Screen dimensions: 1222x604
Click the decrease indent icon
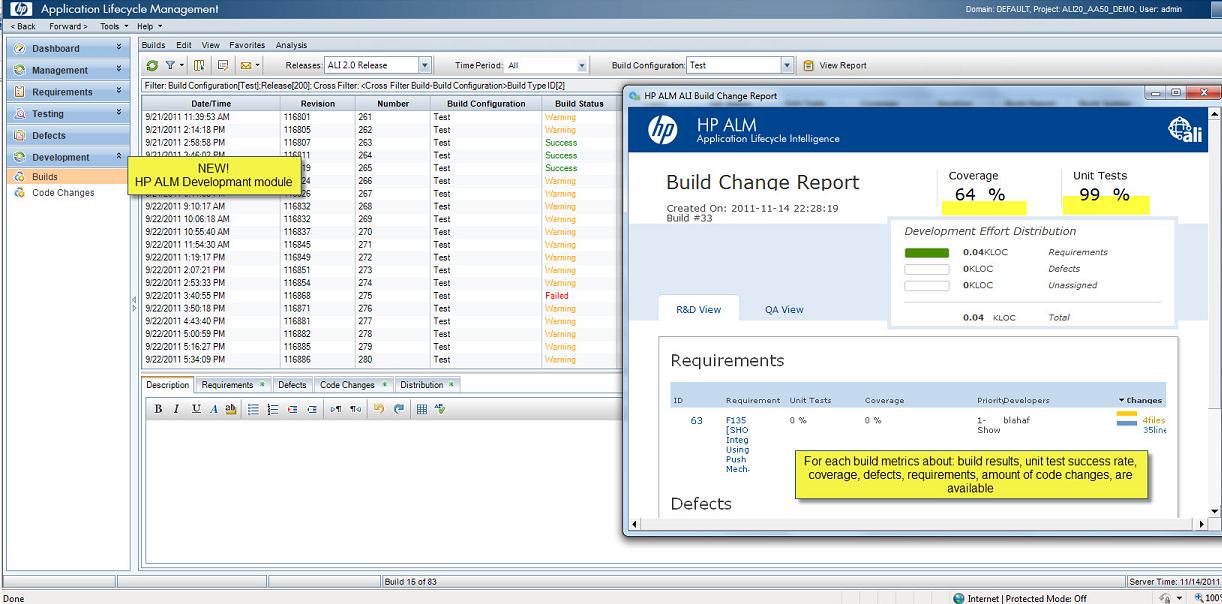click(292, 409)
